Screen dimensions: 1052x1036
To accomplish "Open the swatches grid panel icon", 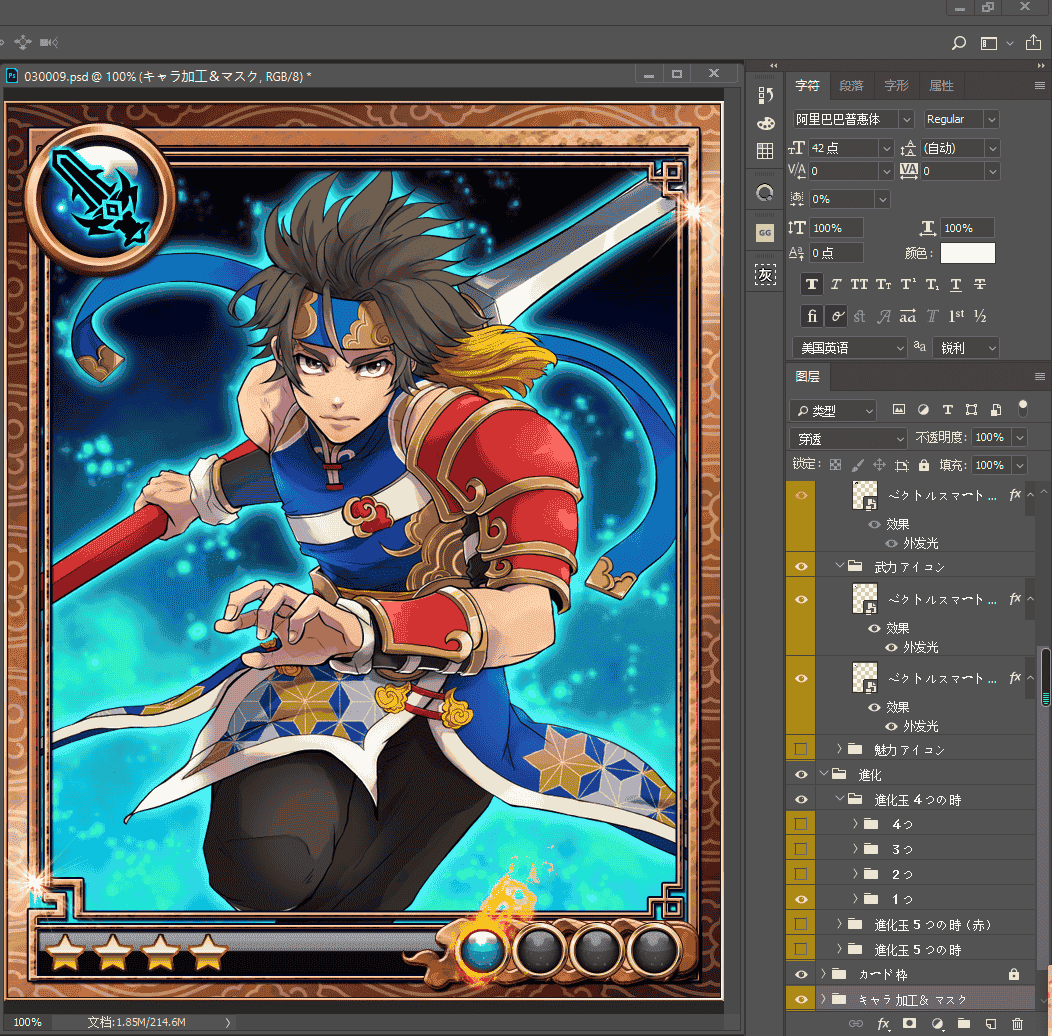I will [x=765, y=151].
